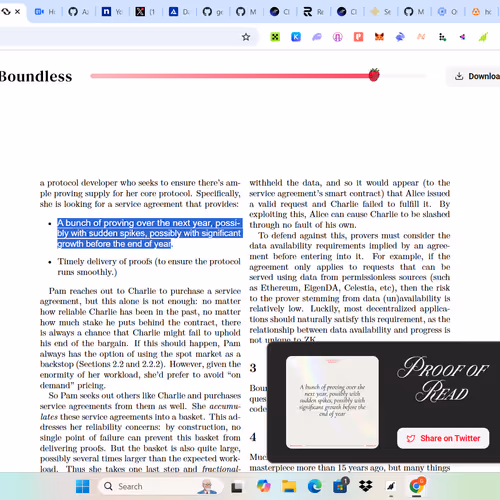500x500 pixels.
Task: Click the strawberry progress marker
Action: coord(374,75)
